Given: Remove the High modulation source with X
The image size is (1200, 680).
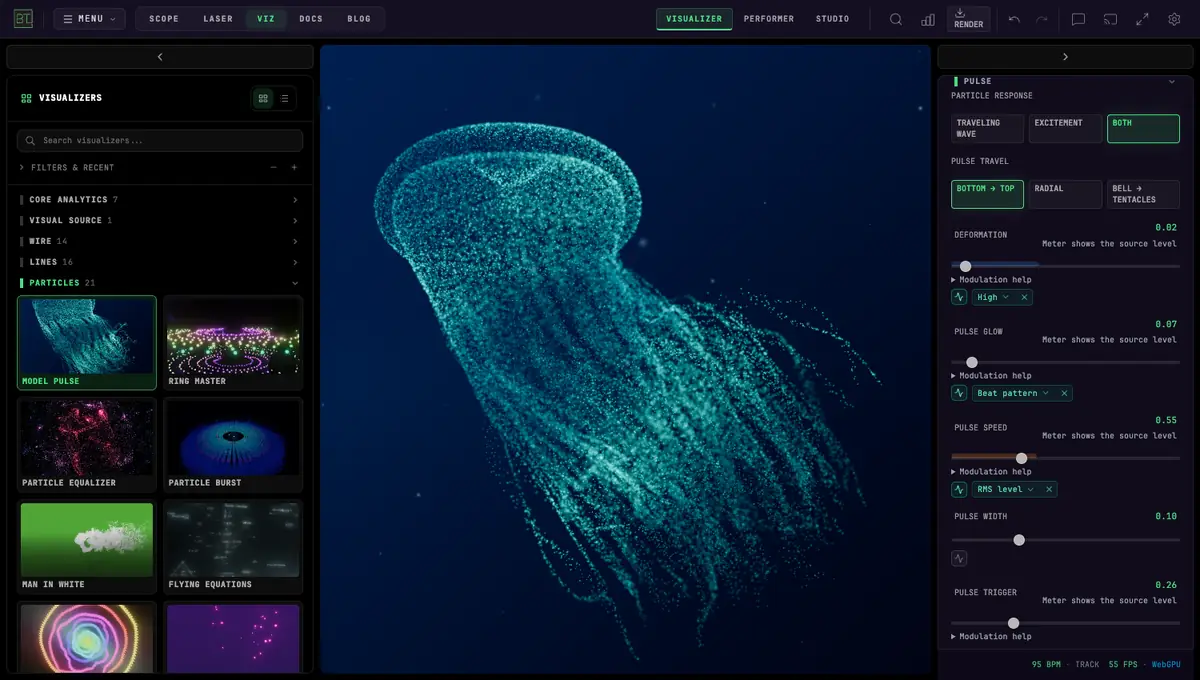Looking at the screenshot, I should [x=1025, y=297].
